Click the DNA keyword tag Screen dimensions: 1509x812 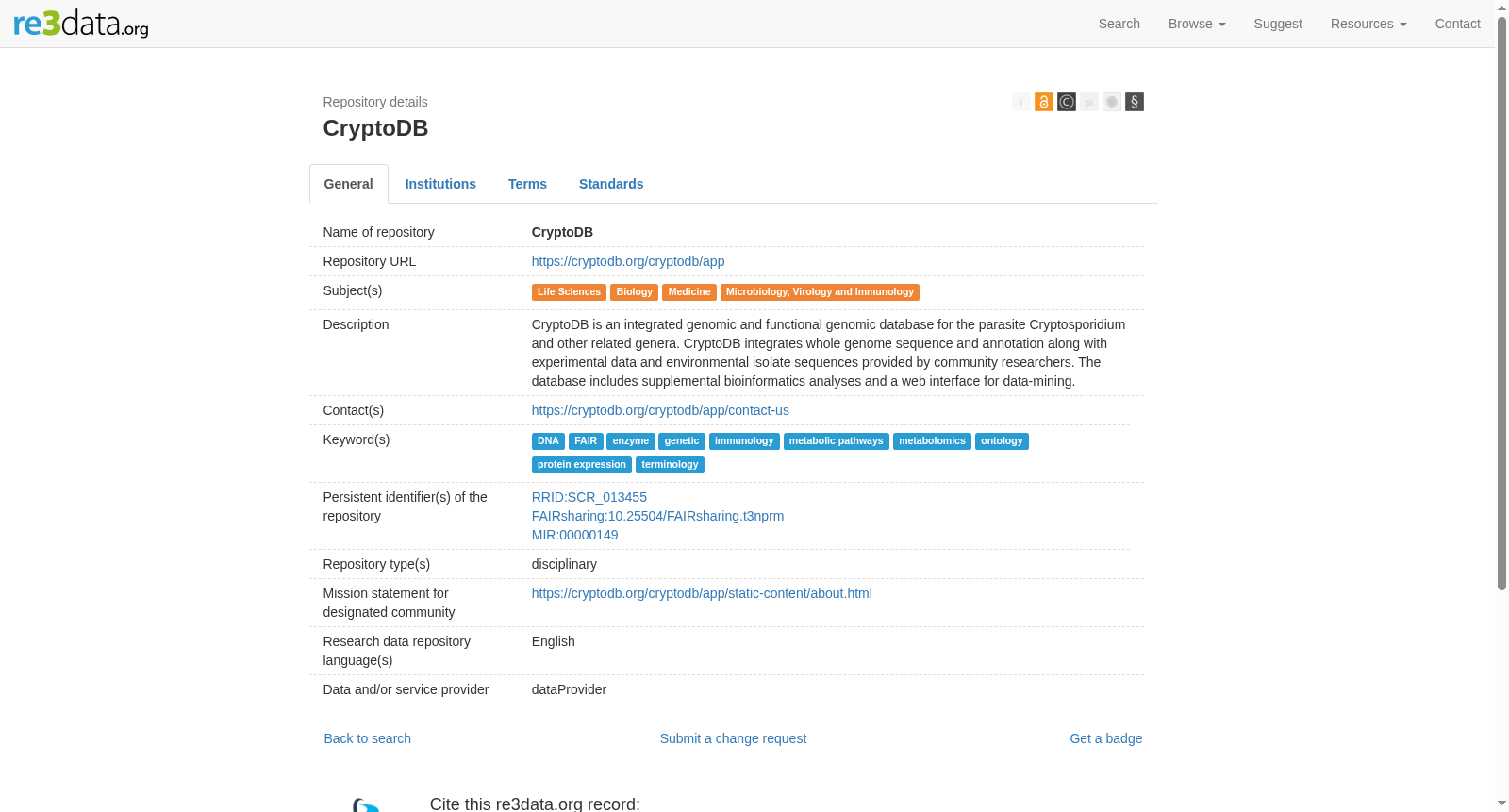click(548, 441)
